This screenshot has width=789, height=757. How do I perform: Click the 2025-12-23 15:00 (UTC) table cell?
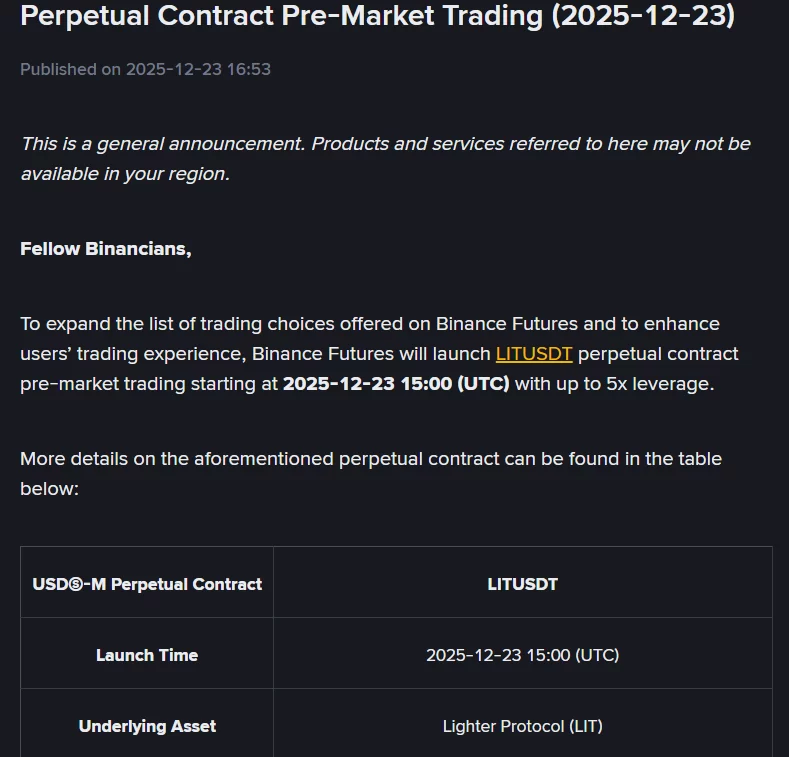(x=522, y=655)
